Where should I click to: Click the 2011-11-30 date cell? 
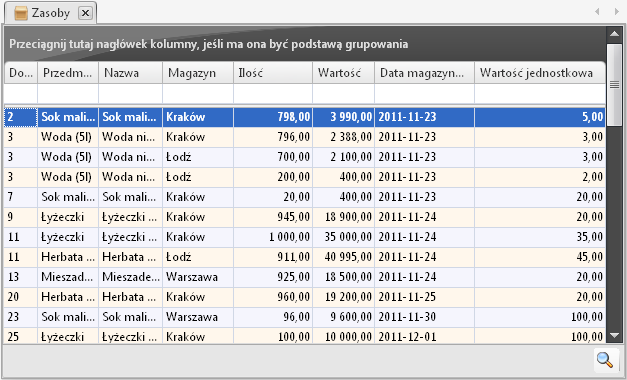(425, 317)
